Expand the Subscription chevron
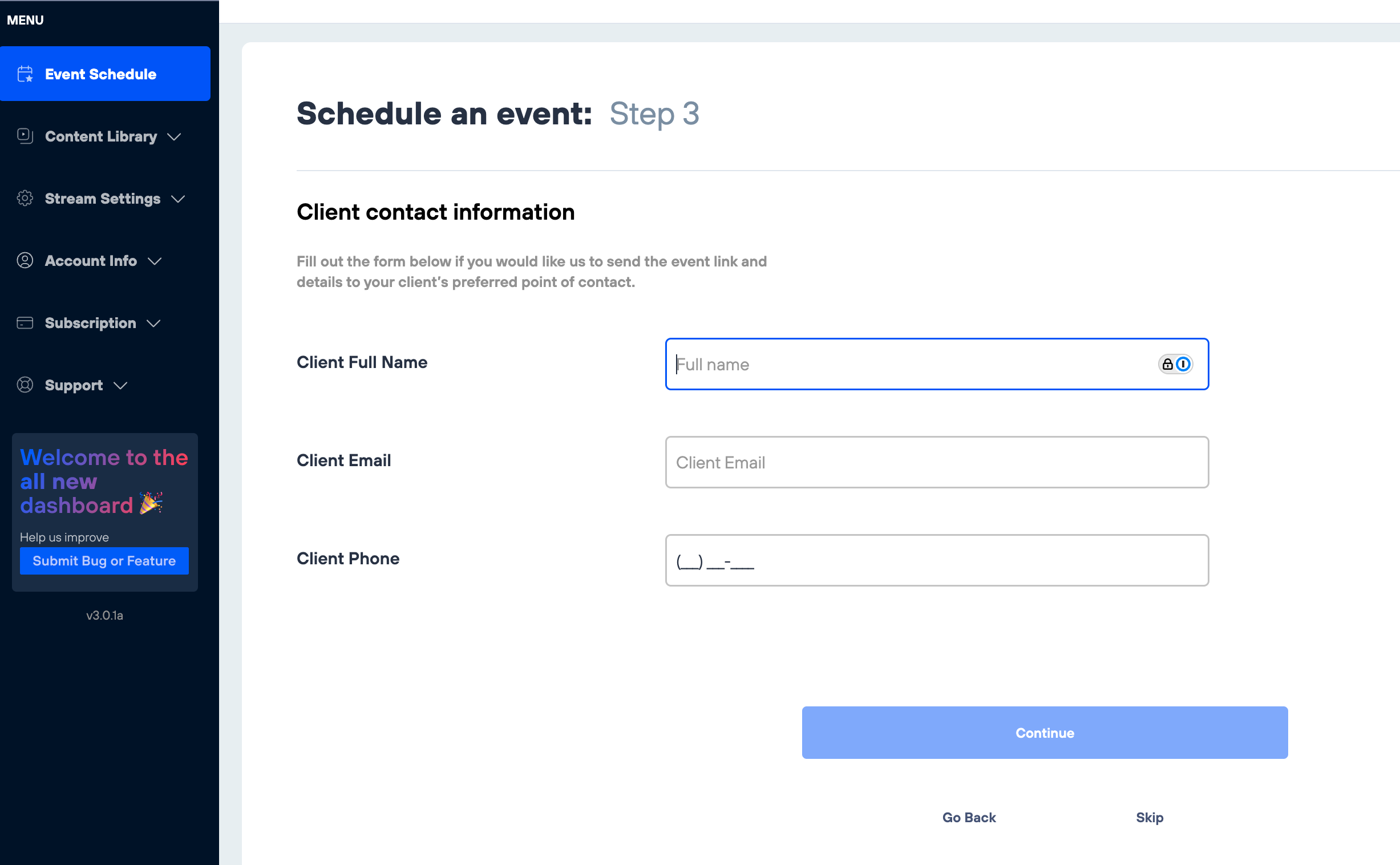 pos(153,324)
